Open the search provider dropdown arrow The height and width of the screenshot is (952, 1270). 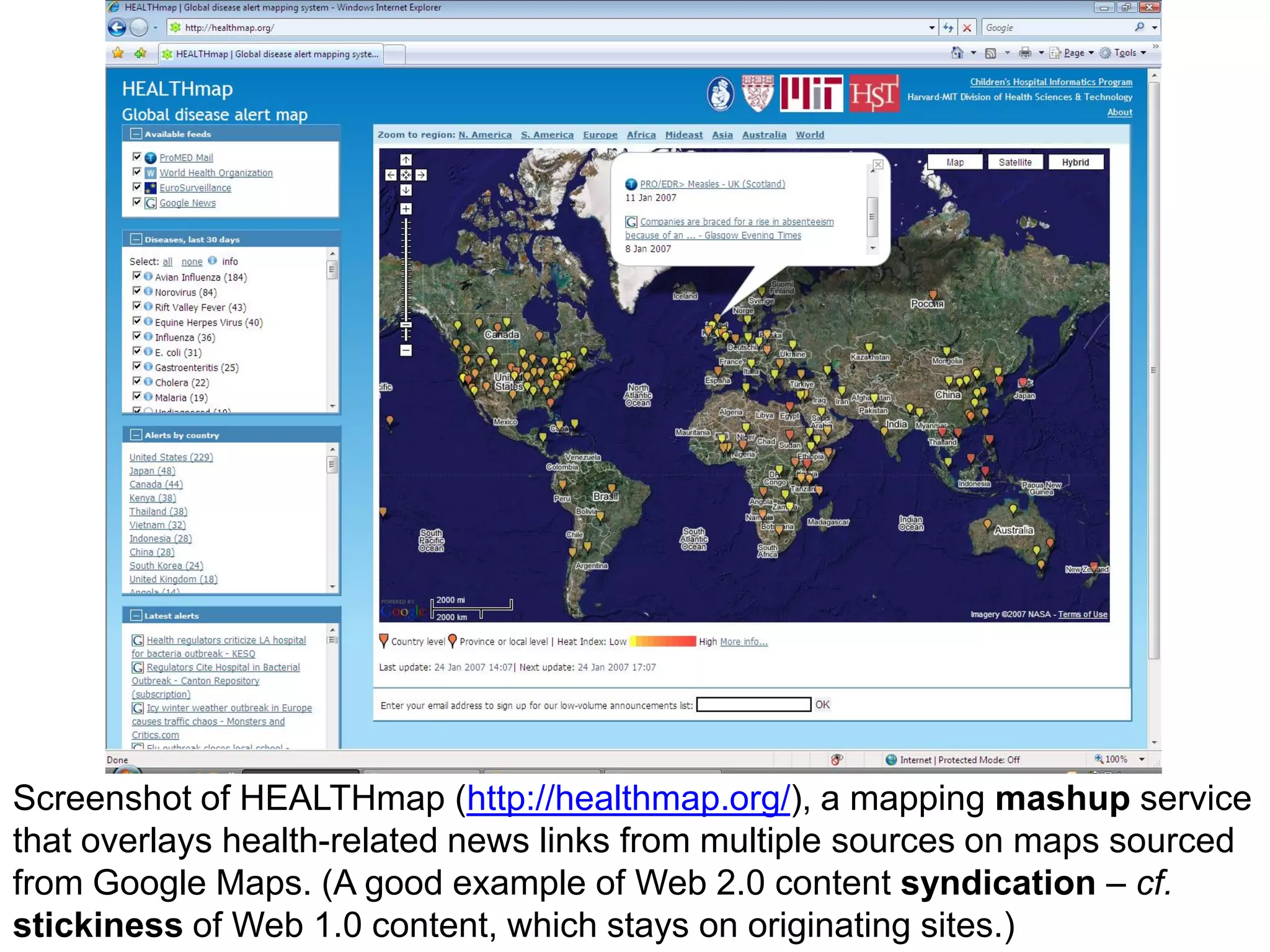click(x=1155, y=27)
